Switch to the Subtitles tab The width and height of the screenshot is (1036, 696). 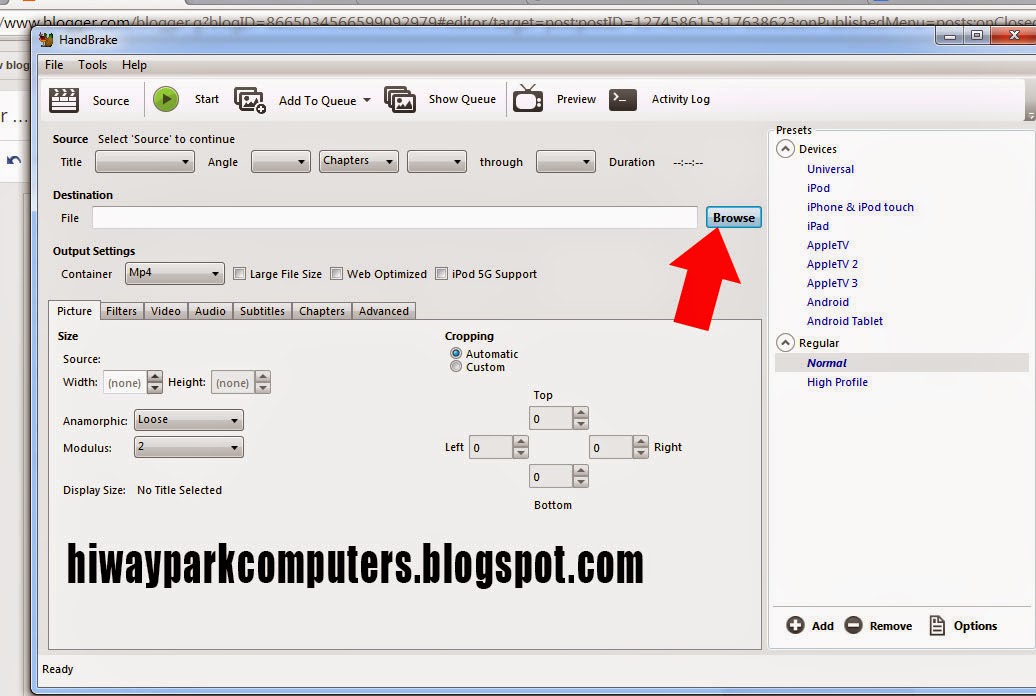(262, 311)
